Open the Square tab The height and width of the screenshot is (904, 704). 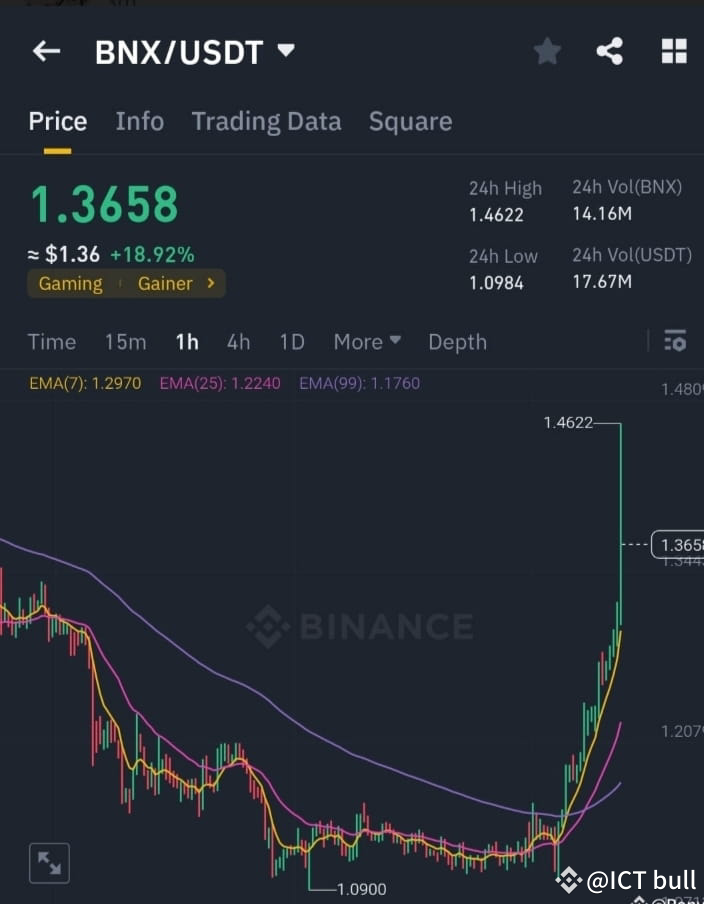point(410,121)
